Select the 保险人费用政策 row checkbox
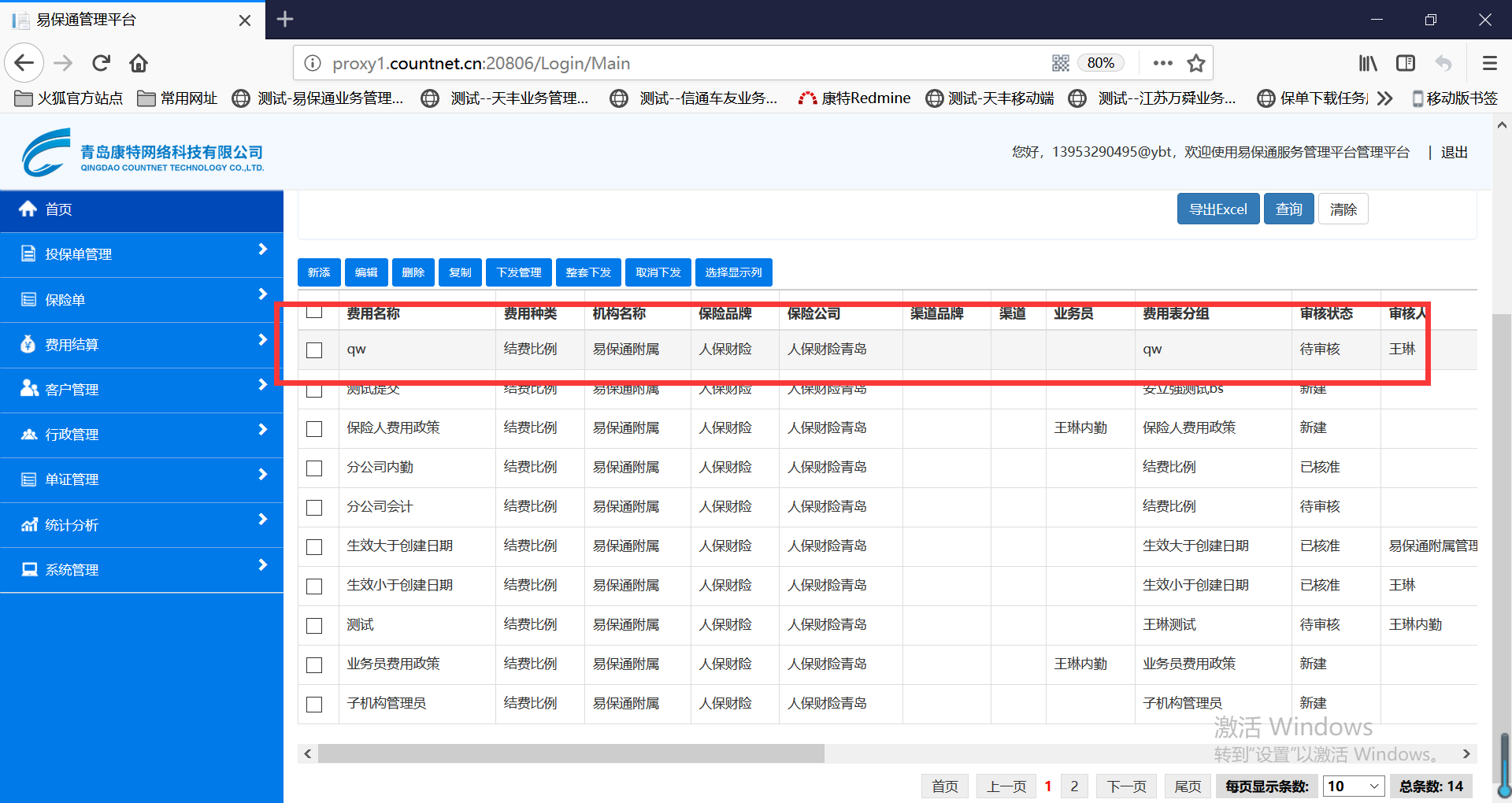 pos(314,428)
